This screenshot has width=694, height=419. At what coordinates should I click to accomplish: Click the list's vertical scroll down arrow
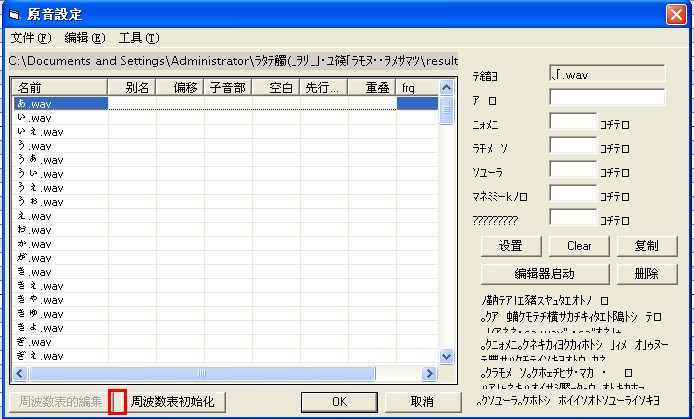tap(446, 356)
